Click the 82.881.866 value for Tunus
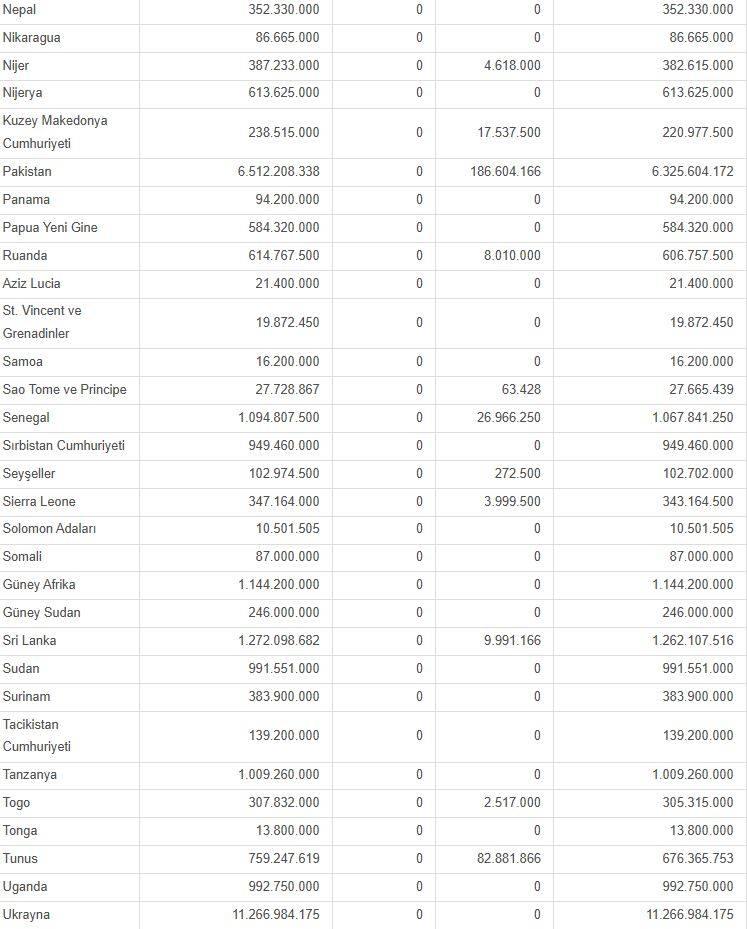This screenshot has width=747, height=929. tap(509, 858)
